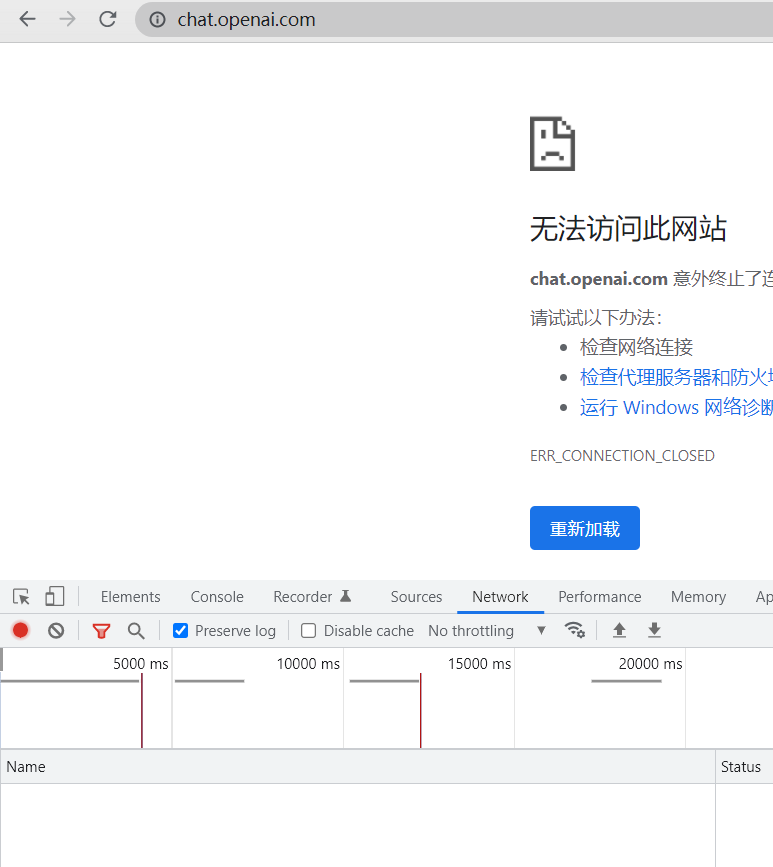The height and width of the screenshot is (867, 773).
Task: Click the browser forward arrow
Action: (x=67, y=19)
